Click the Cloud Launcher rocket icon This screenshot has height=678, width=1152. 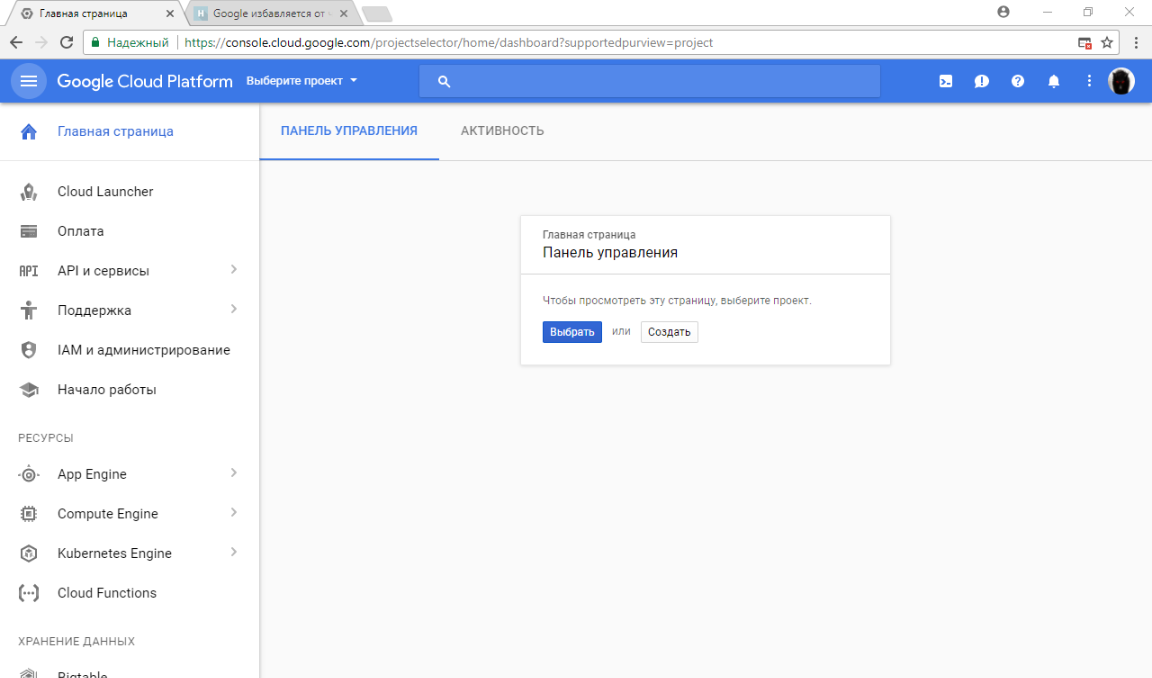29,192
